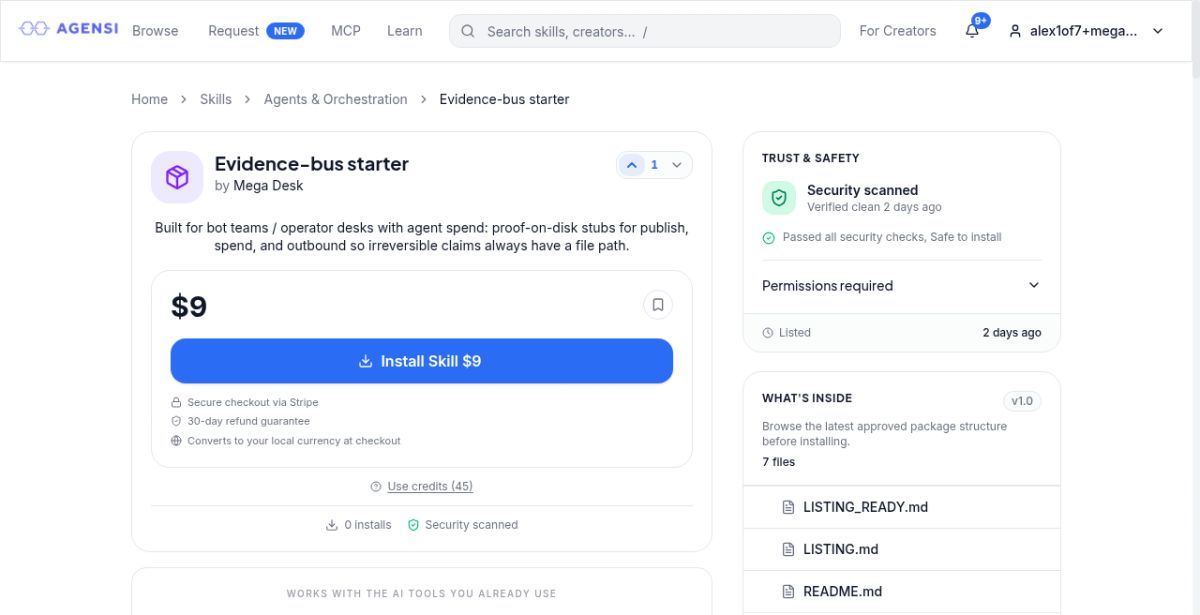Open MCP in the top navigation
This screenshot has height=615, width=1200.
[x=346, y=31]
